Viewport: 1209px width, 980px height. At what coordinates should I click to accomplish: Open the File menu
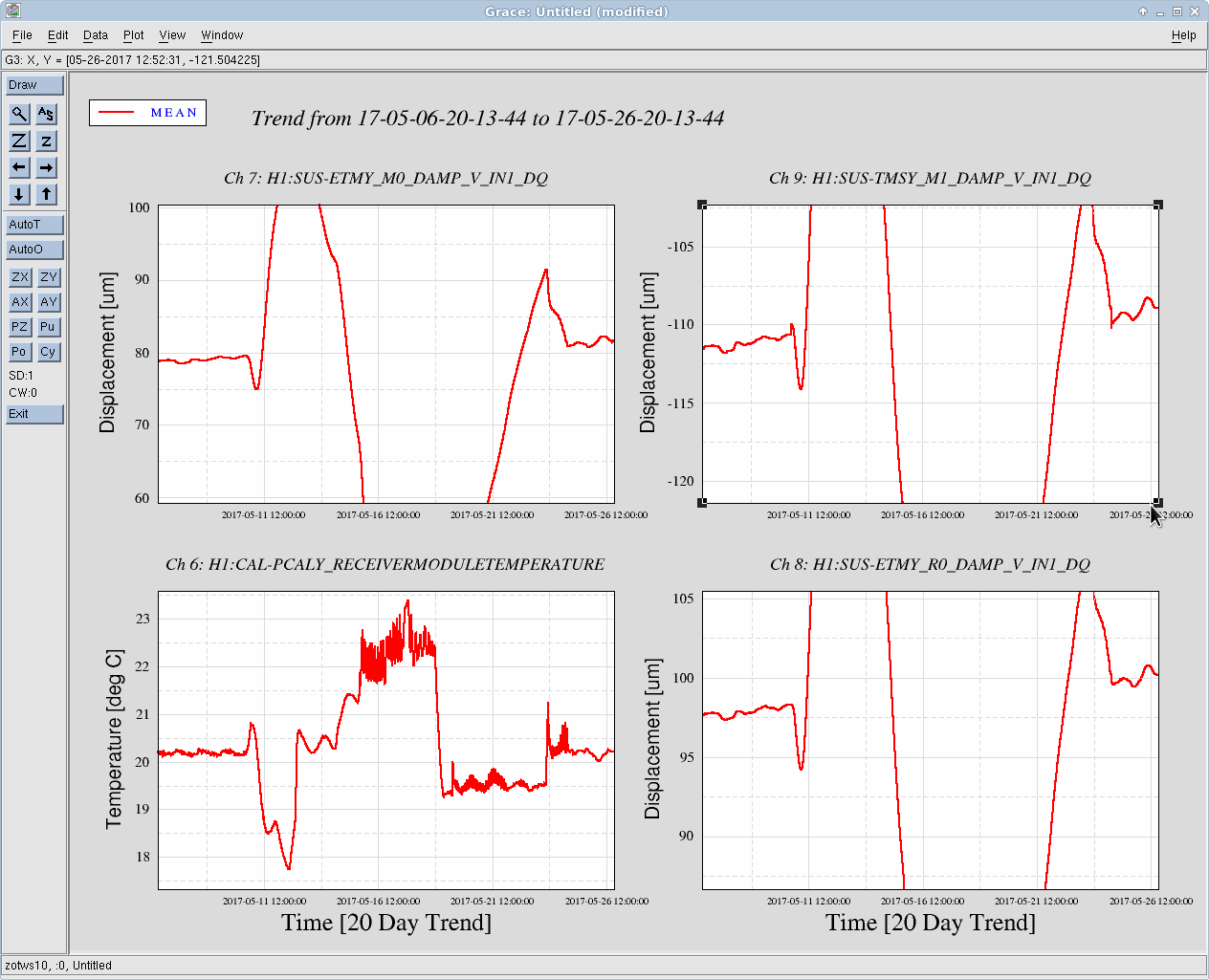(x=22, y=35)
